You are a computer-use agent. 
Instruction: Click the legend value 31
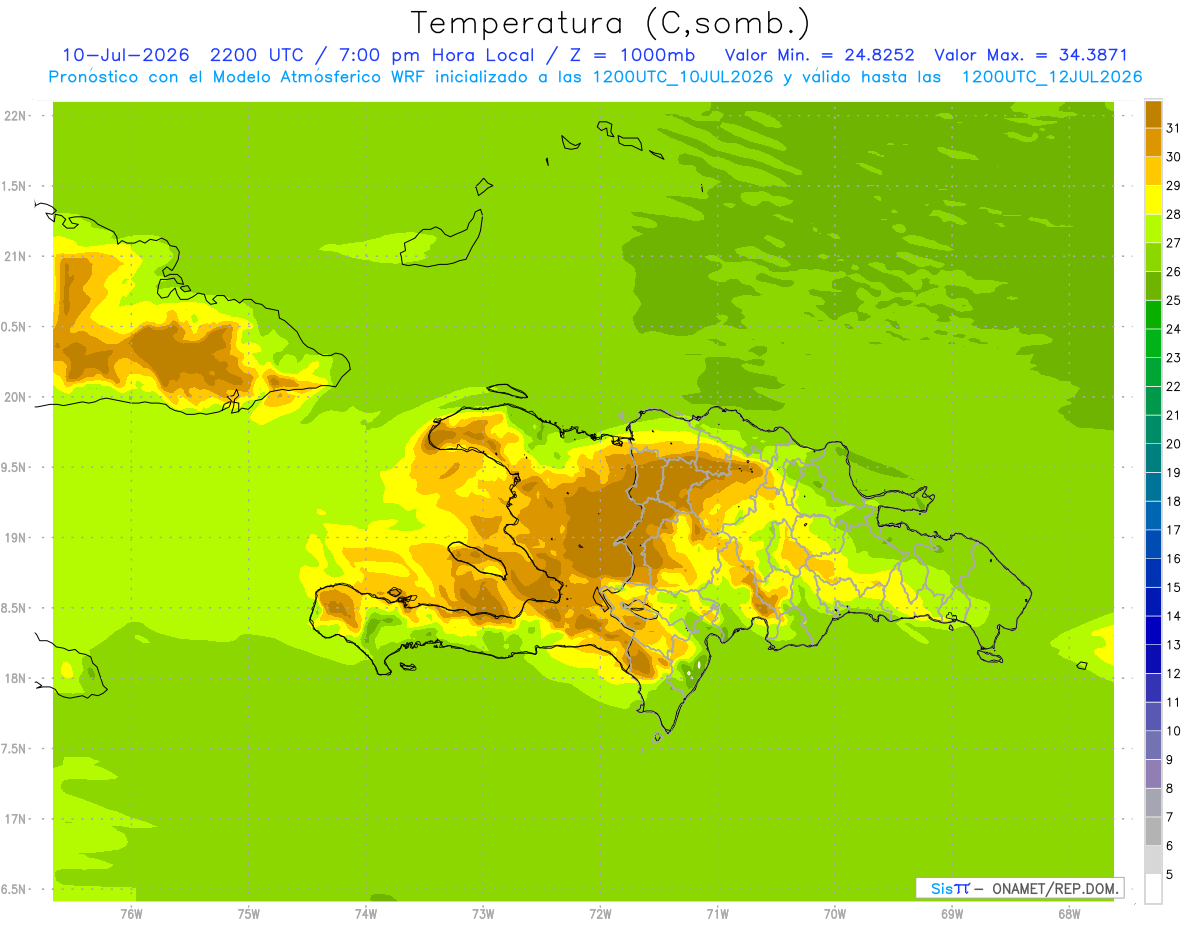coord(1173,128)
